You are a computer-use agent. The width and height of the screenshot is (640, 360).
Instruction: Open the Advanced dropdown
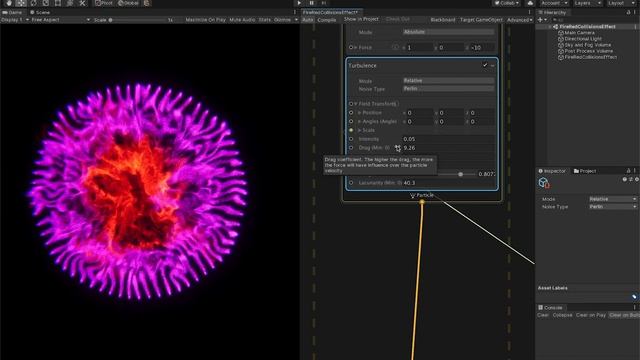click(x=519, y=20)
